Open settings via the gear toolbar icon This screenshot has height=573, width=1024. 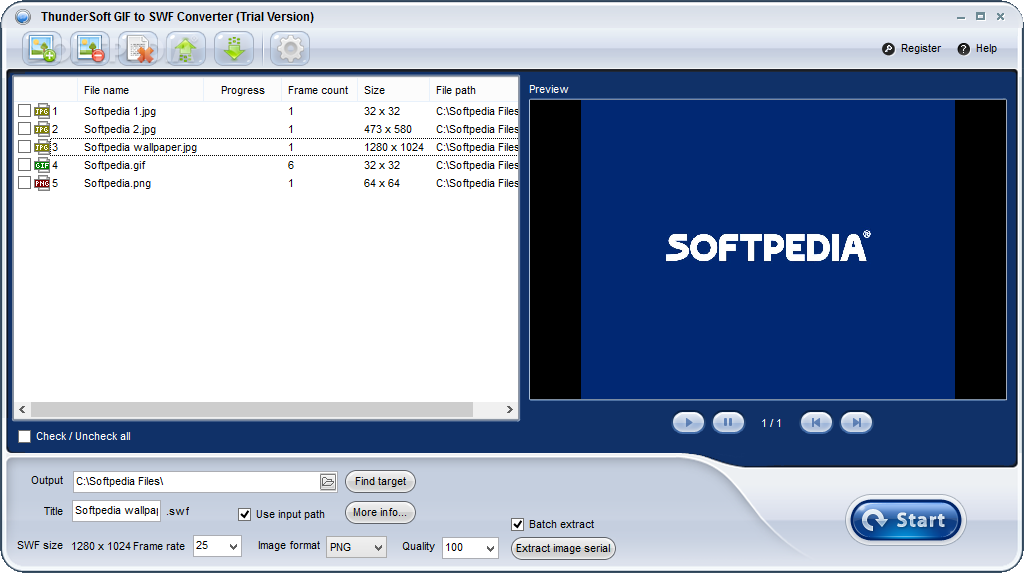[290, 48]
